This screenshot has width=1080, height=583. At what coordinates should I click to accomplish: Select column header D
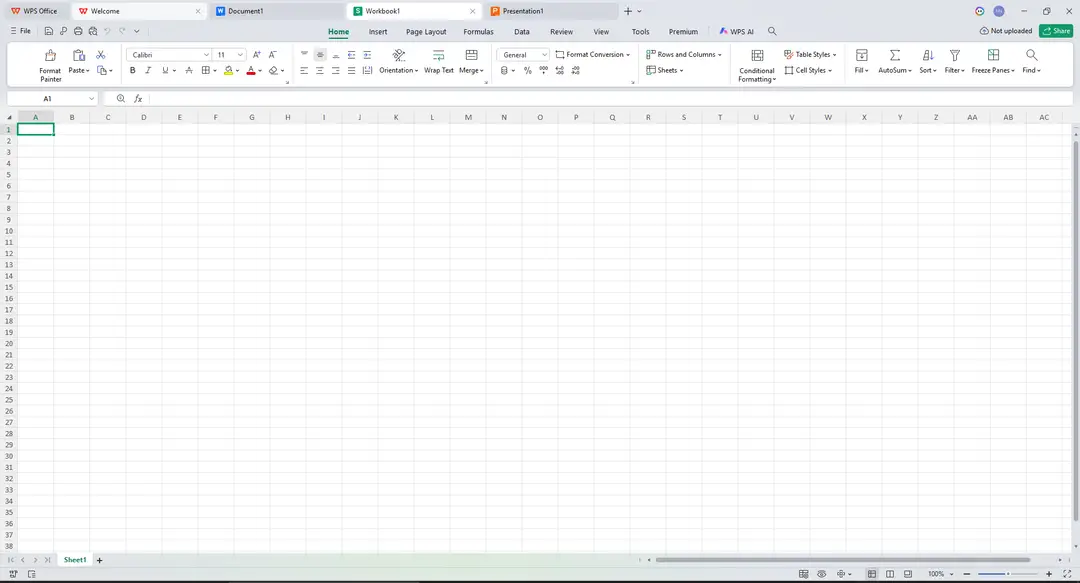[143, 117]
